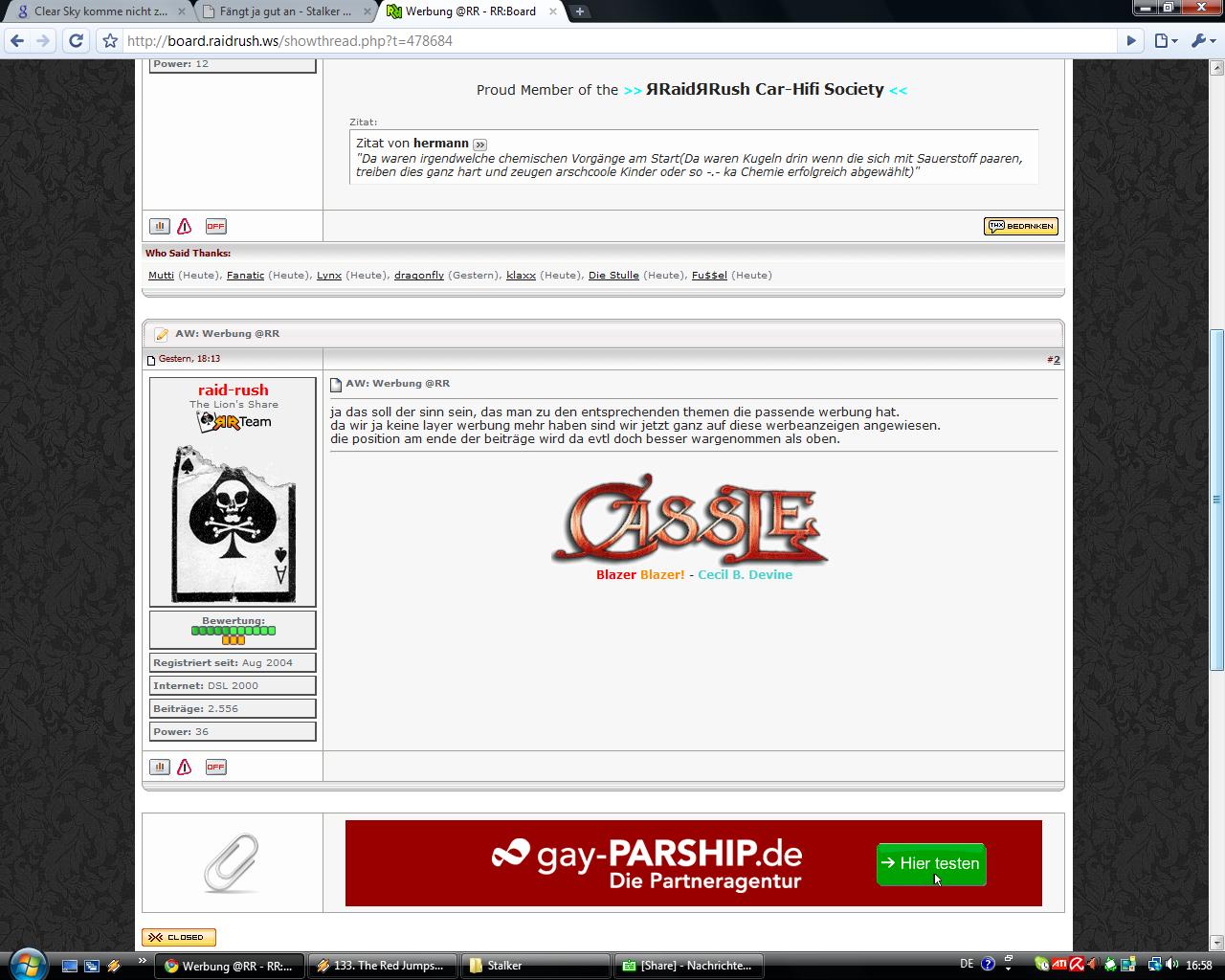This screenshot has height=980, width=1225.
Task: Open '133. The Red Jumps...' taskbar item
Action: [383, 966]
